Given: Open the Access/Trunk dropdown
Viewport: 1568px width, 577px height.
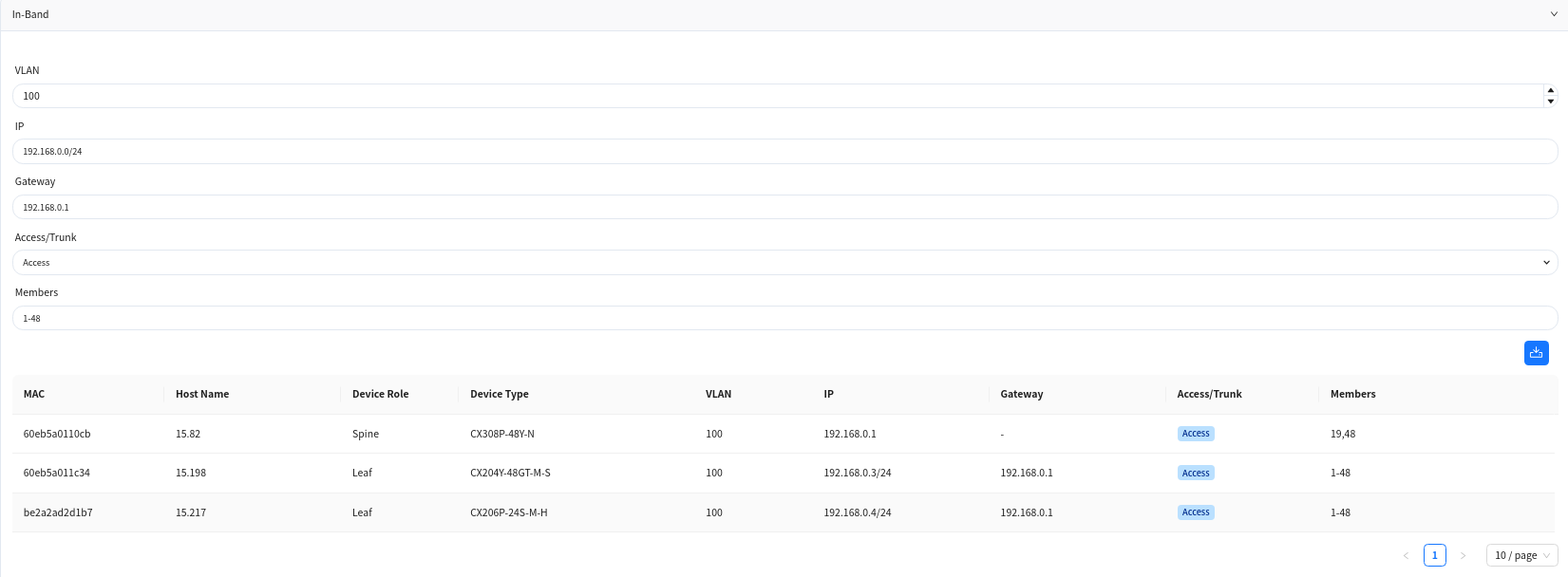Looking at the screenshot, I should 784,263.
